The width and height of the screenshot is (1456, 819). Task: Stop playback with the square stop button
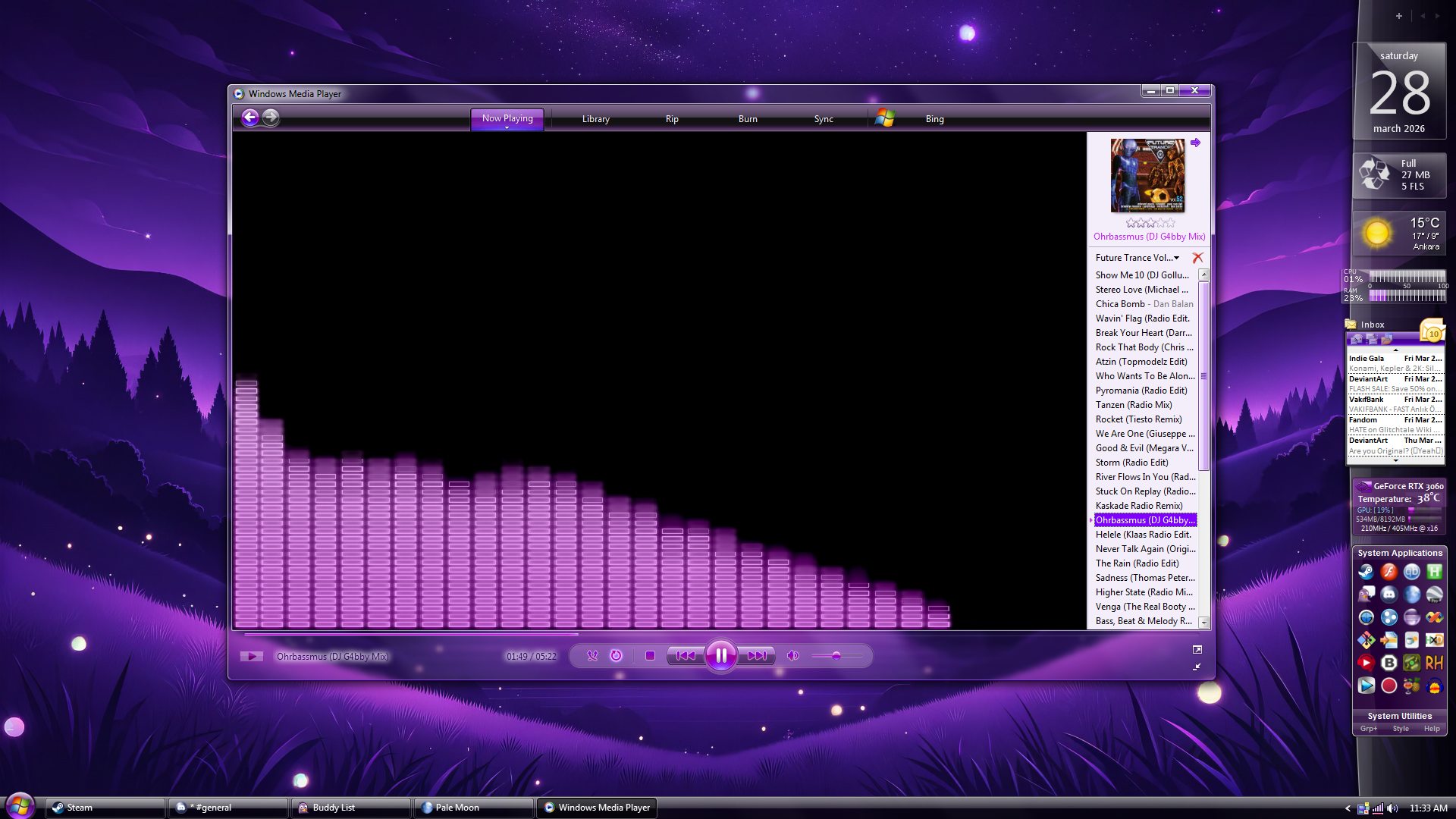pos(650,656)
